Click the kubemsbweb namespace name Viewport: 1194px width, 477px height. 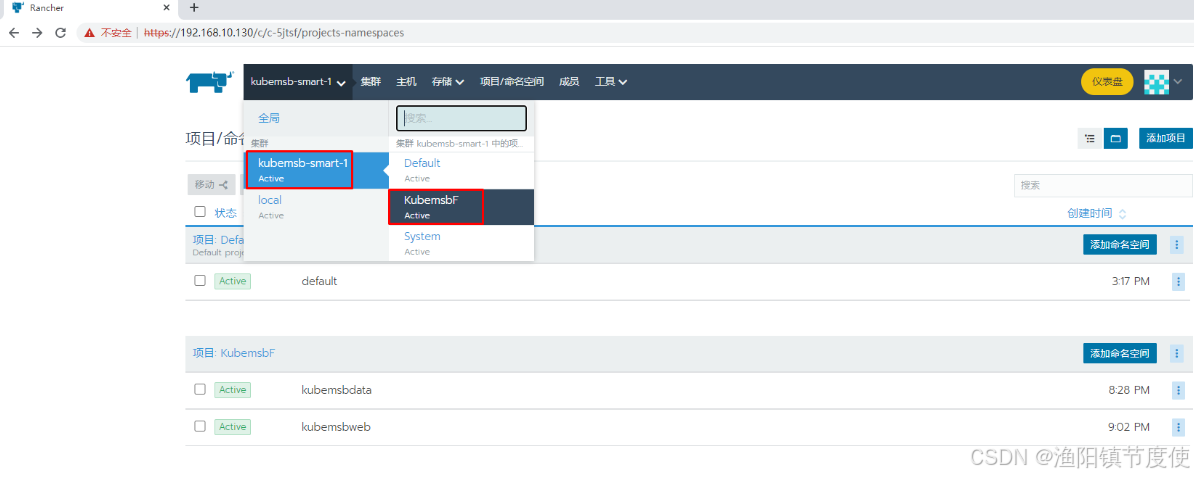coord(336,427)
